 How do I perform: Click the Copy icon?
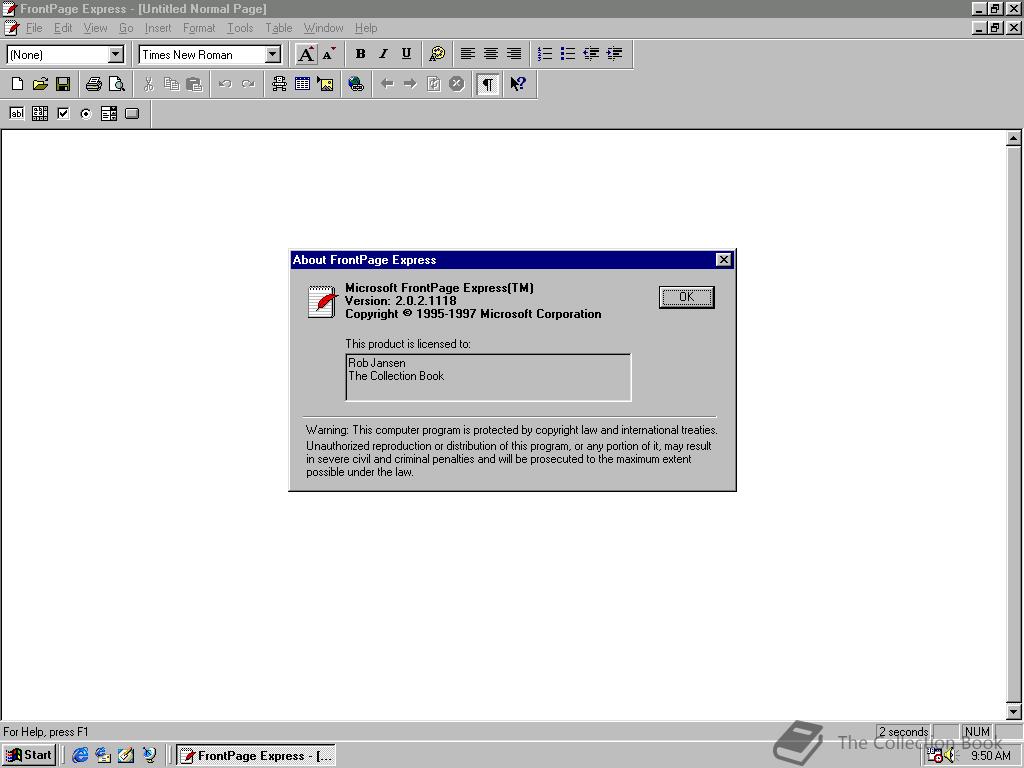(171, 84)
